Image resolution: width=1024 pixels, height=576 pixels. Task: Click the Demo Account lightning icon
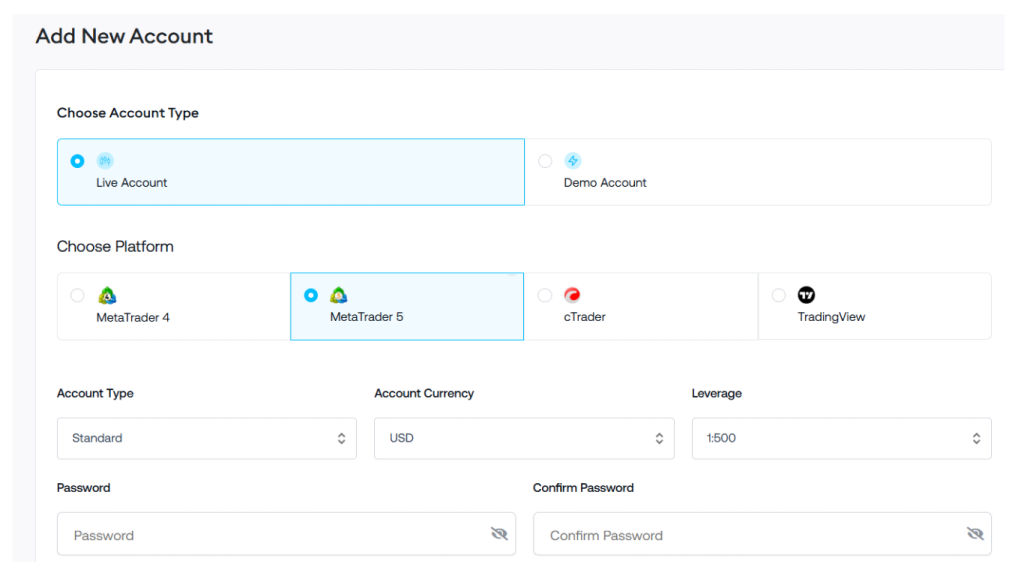(572, 161)
